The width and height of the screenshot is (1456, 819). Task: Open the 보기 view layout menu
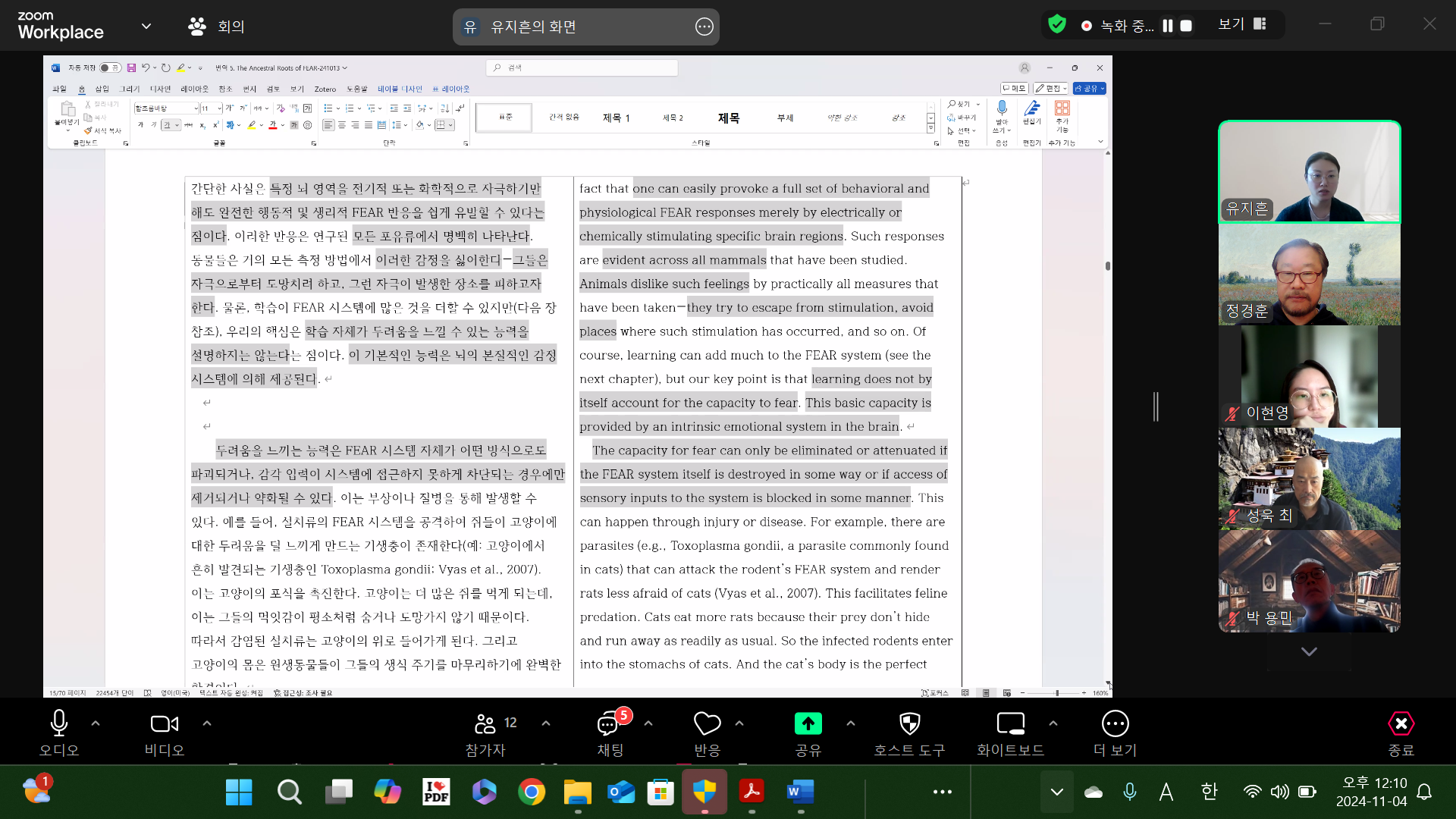click(x=1242, y=24)
